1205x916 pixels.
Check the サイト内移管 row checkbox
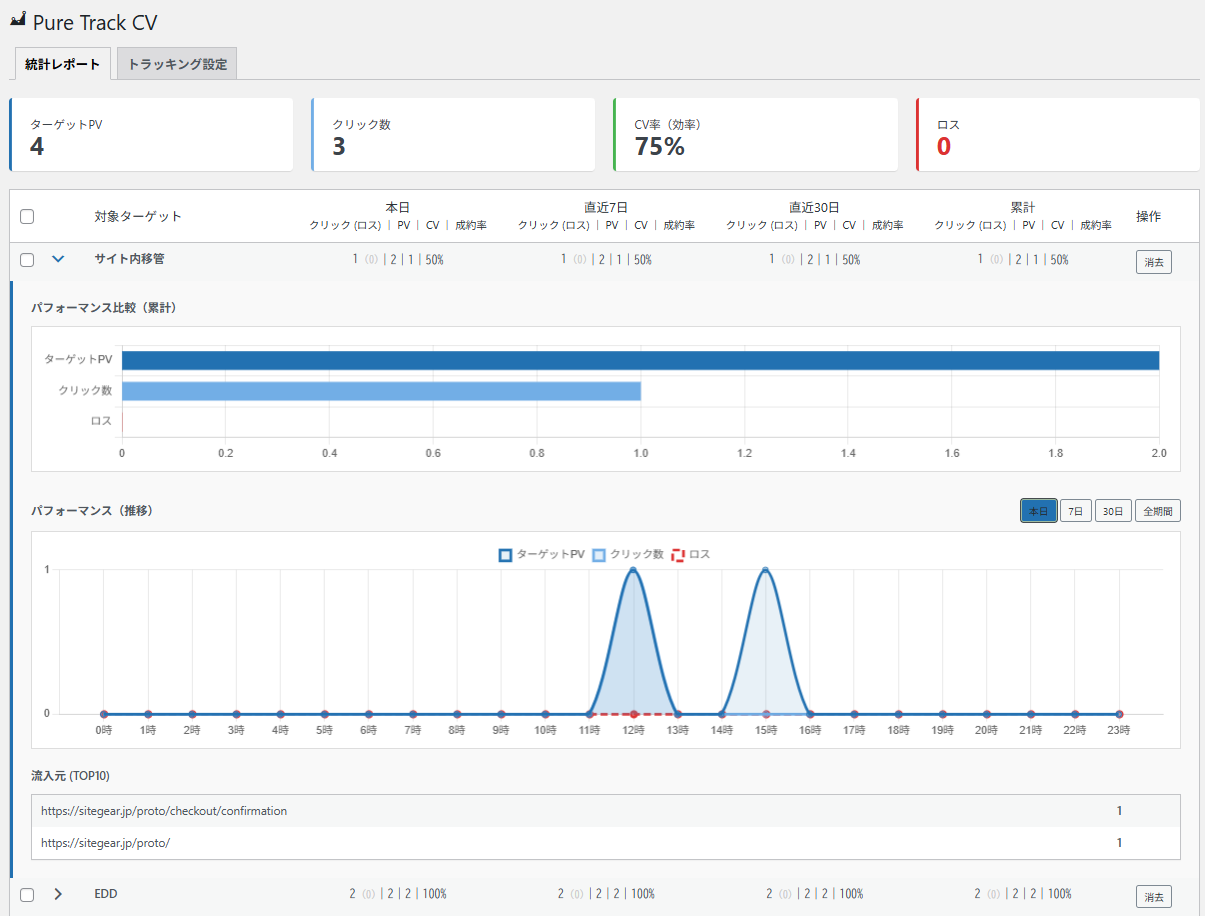point(27,260)
